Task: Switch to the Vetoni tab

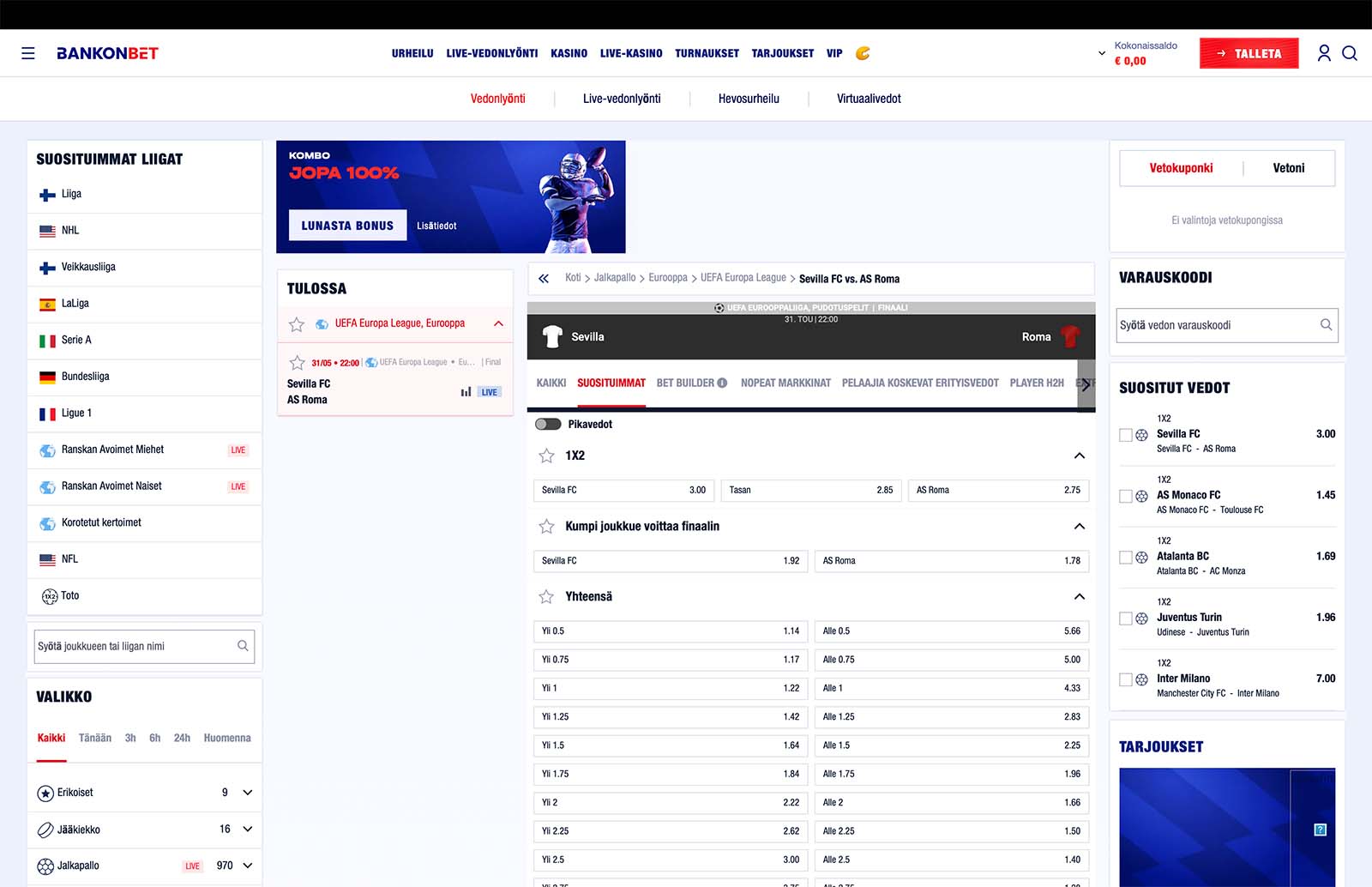Action: coord(1288,168)
